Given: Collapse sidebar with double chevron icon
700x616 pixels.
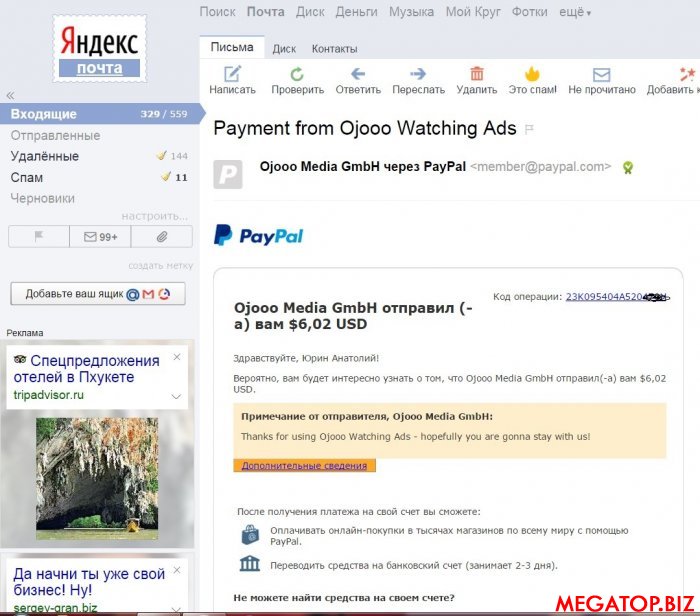Looking at the screenshot, I should (10, 95).
